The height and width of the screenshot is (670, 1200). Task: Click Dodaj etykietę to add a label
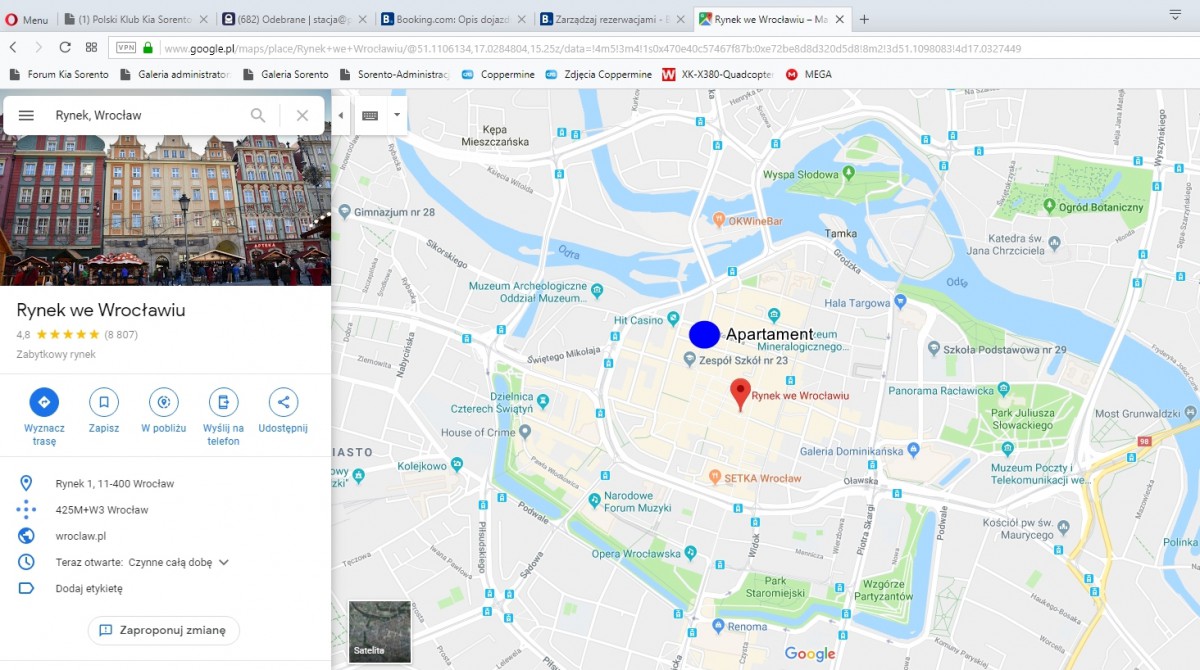point(89,588)
